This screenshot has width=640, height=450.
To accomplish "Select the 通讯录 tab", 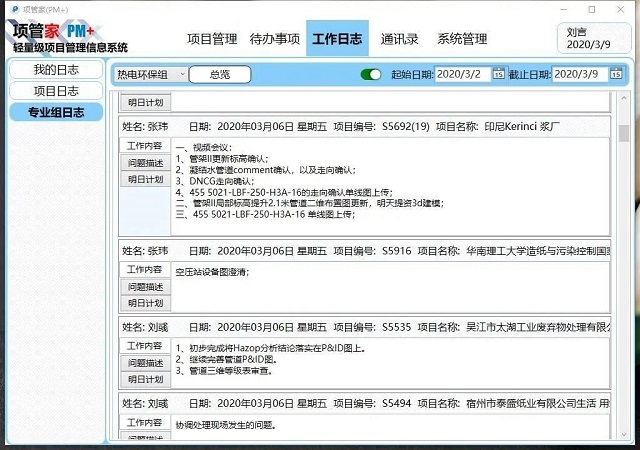I will (x=398, y=40).
